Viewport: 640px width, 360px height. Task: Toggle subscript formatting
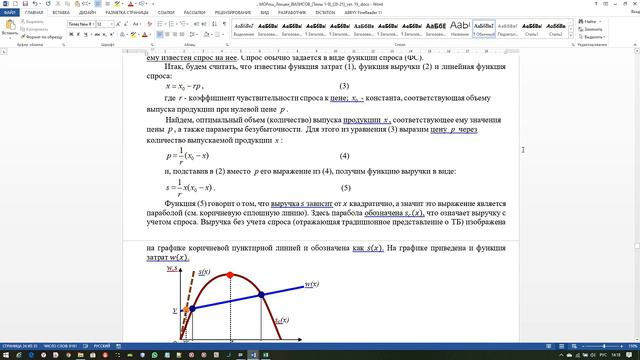click(x=104, y=35)
